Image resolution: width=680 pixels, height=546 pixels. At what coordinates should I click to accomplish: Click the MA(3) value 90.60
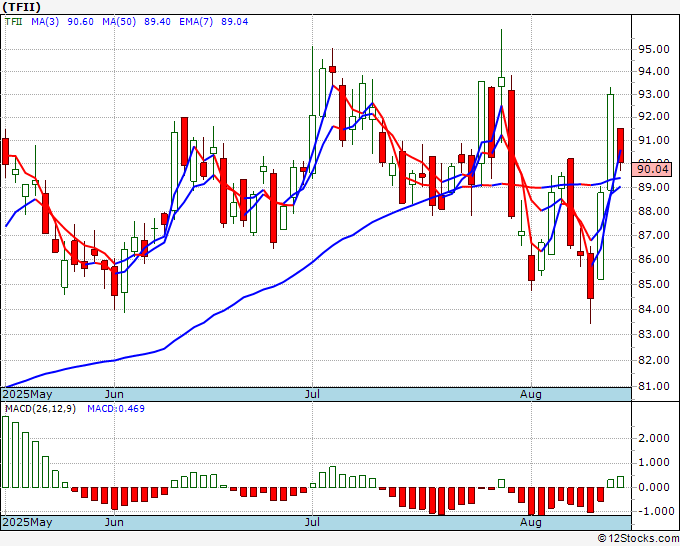(80, 22)
